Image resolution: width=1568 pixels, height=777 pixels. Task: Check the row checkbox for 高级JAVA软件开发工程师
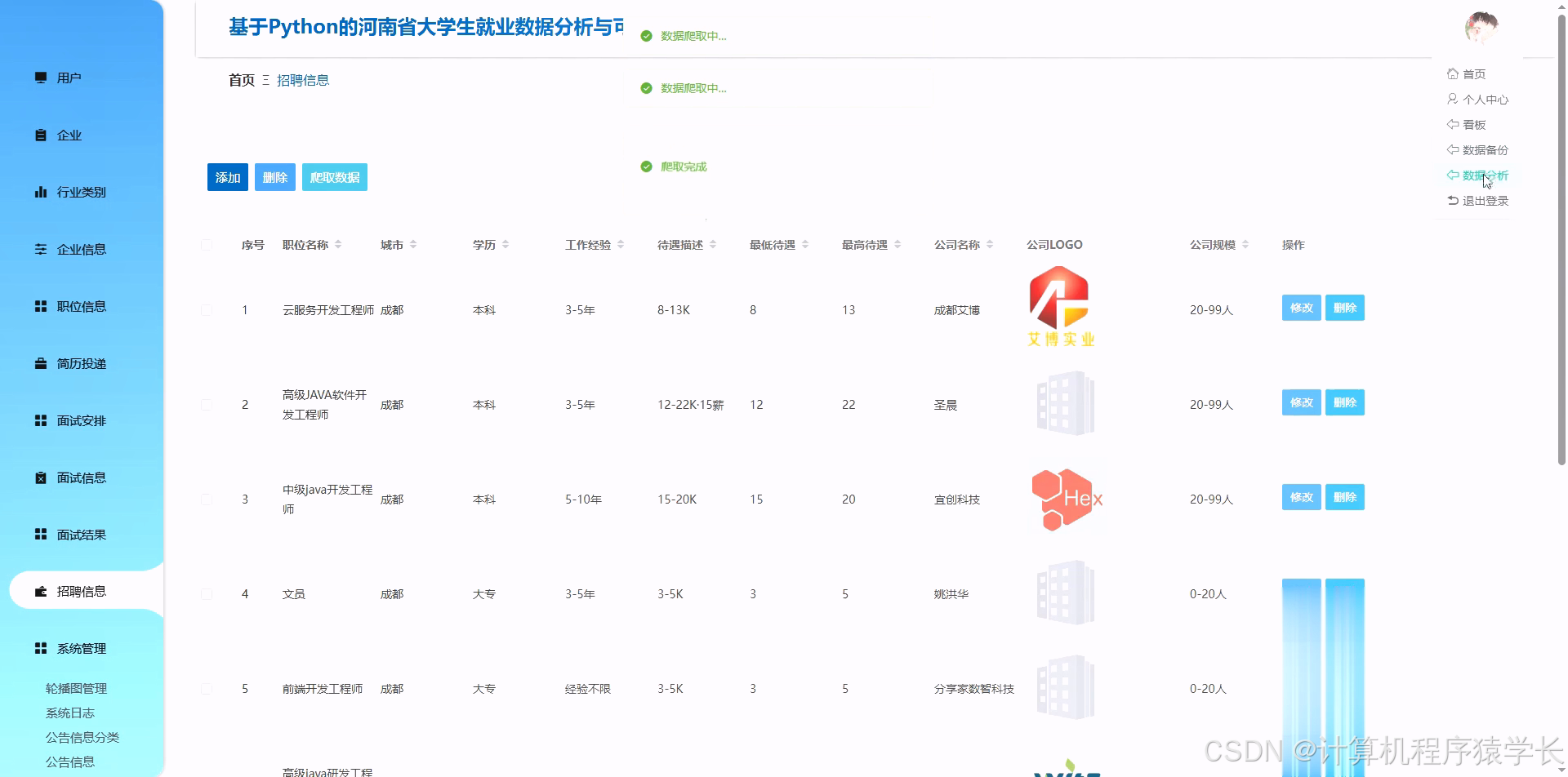click(207, 404)
